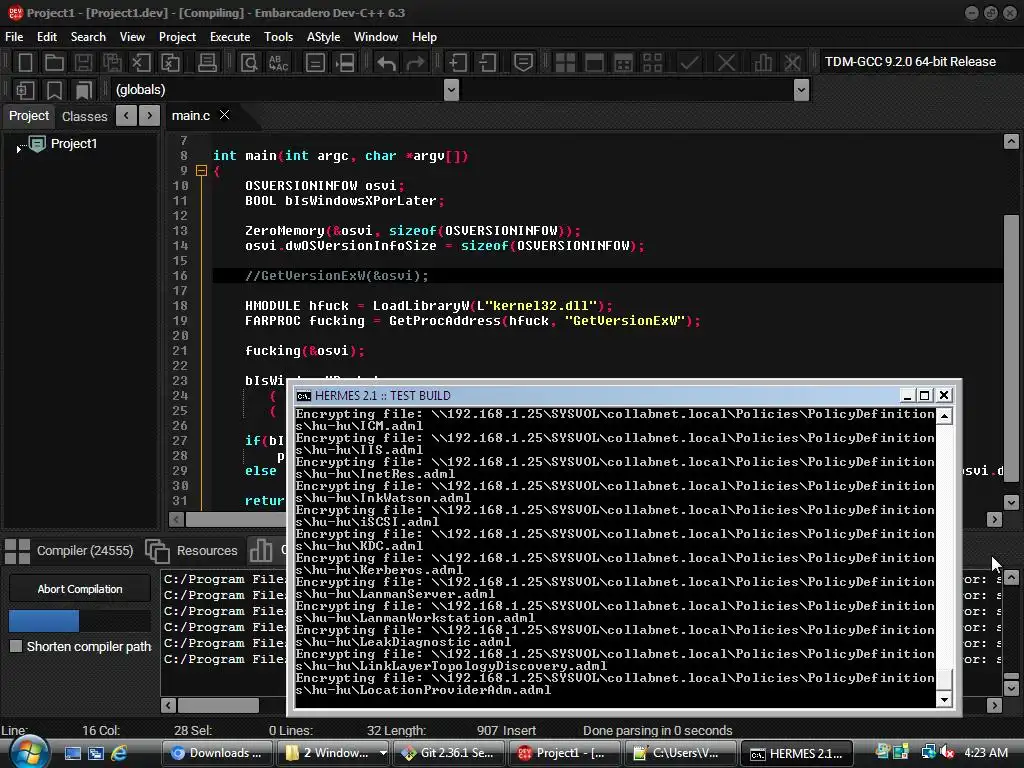Open Internet Explorer from quick launch
Viewport: 1024px width, 768px height.
coord(119,753)
